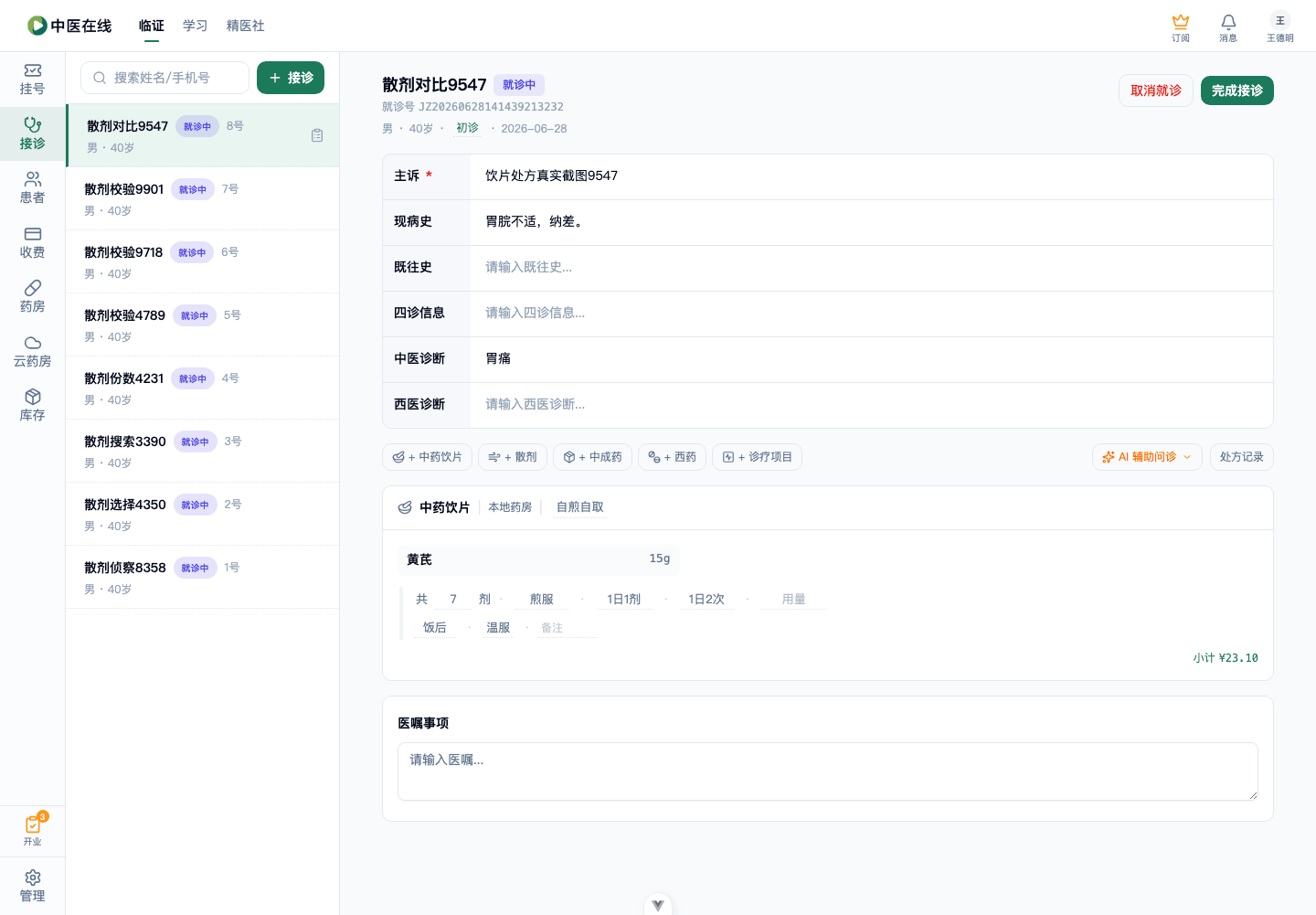The height and width of the screenshot is (915, 1316).
Task: Click 现病史 field text
Action: pos(872,222)
